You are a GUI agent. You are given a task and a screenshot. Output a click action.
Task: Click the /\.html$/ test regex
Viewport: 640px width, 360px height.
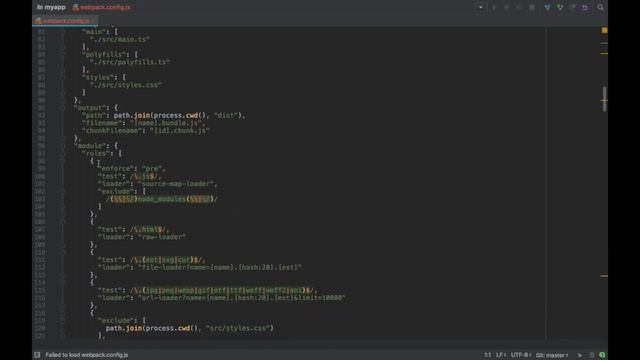148,229
